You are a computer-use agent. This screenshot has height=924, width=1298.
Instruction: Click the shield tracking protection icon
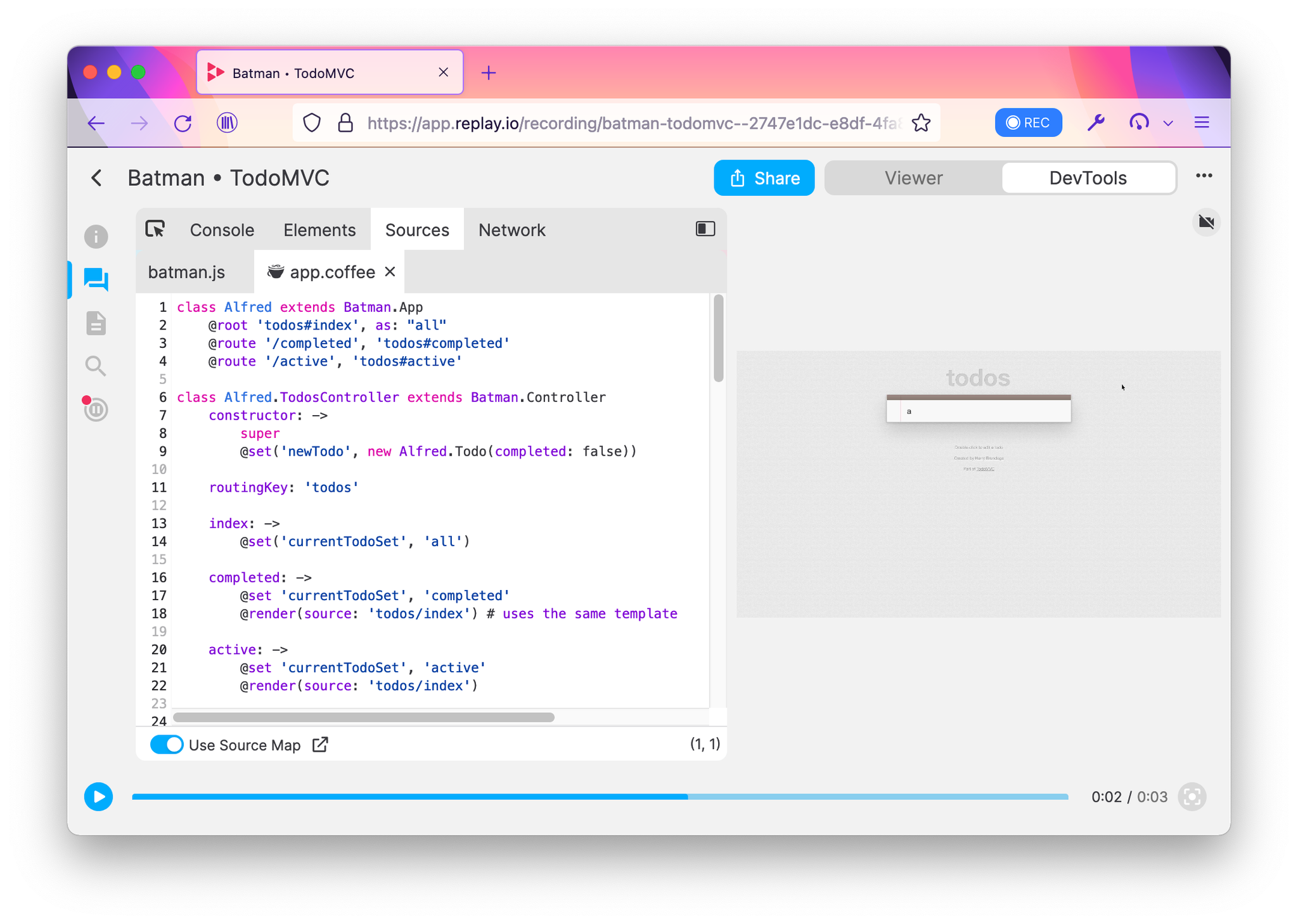pyautogui.click(x=312, y=122)
